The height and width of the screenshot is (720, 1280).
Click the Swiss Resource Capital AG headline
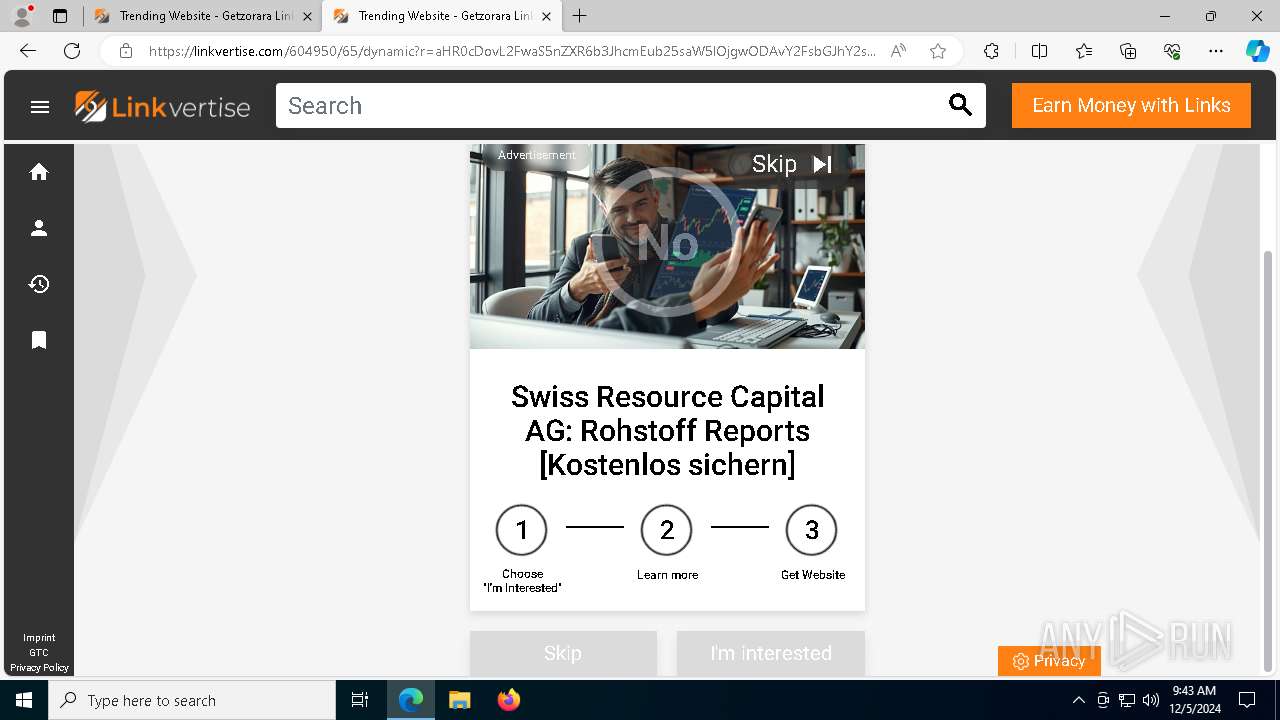pos(667,430)
